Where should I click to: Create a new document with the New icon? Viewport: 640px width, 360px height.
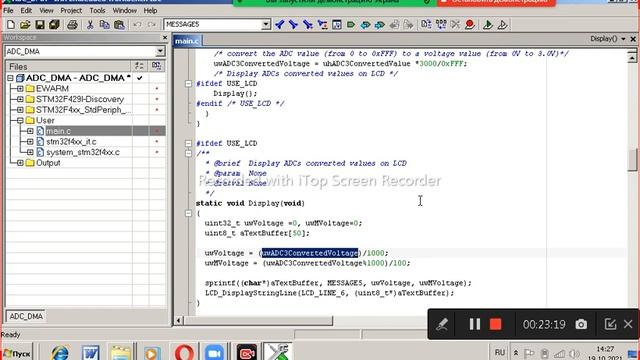point(11,24)
